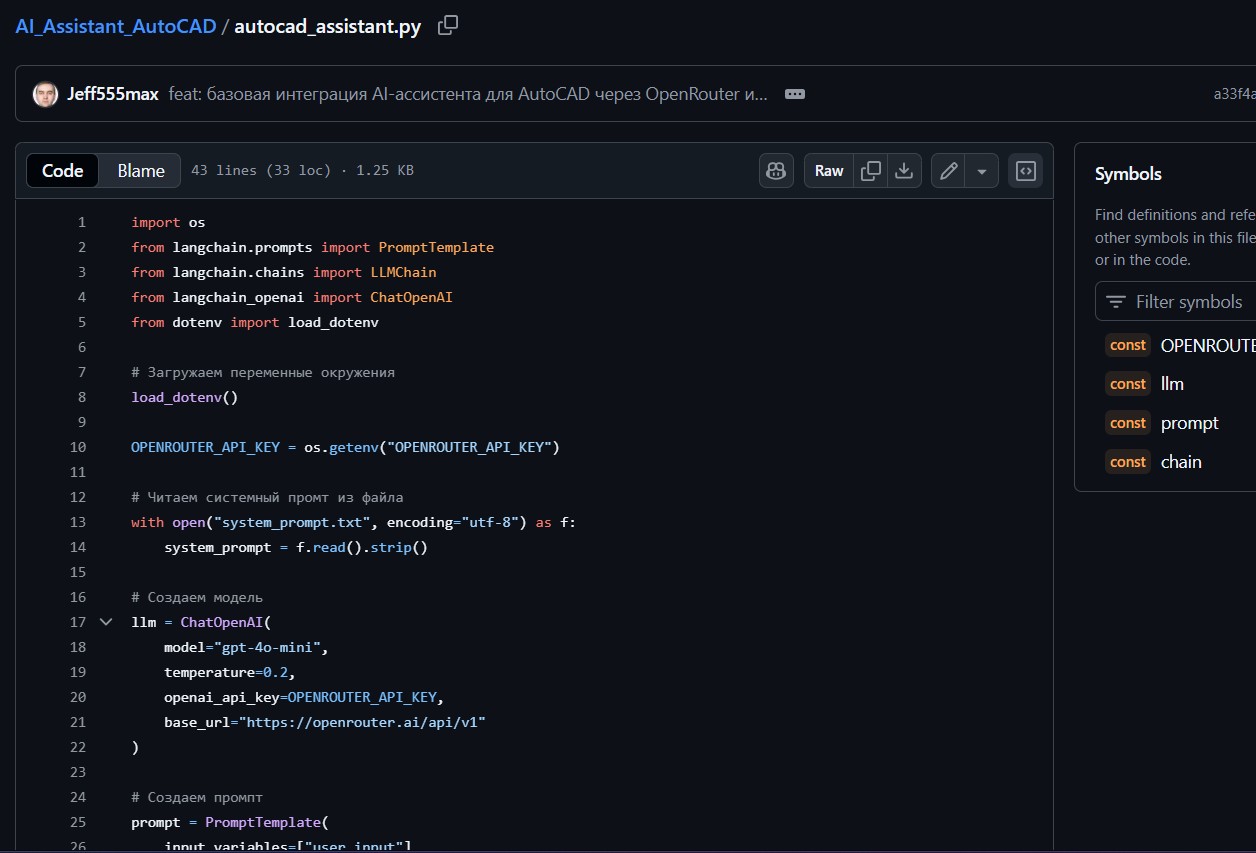Click load_dotenv() call on line 8
The image size is (1256, 853).
click(x=184, y=397)
